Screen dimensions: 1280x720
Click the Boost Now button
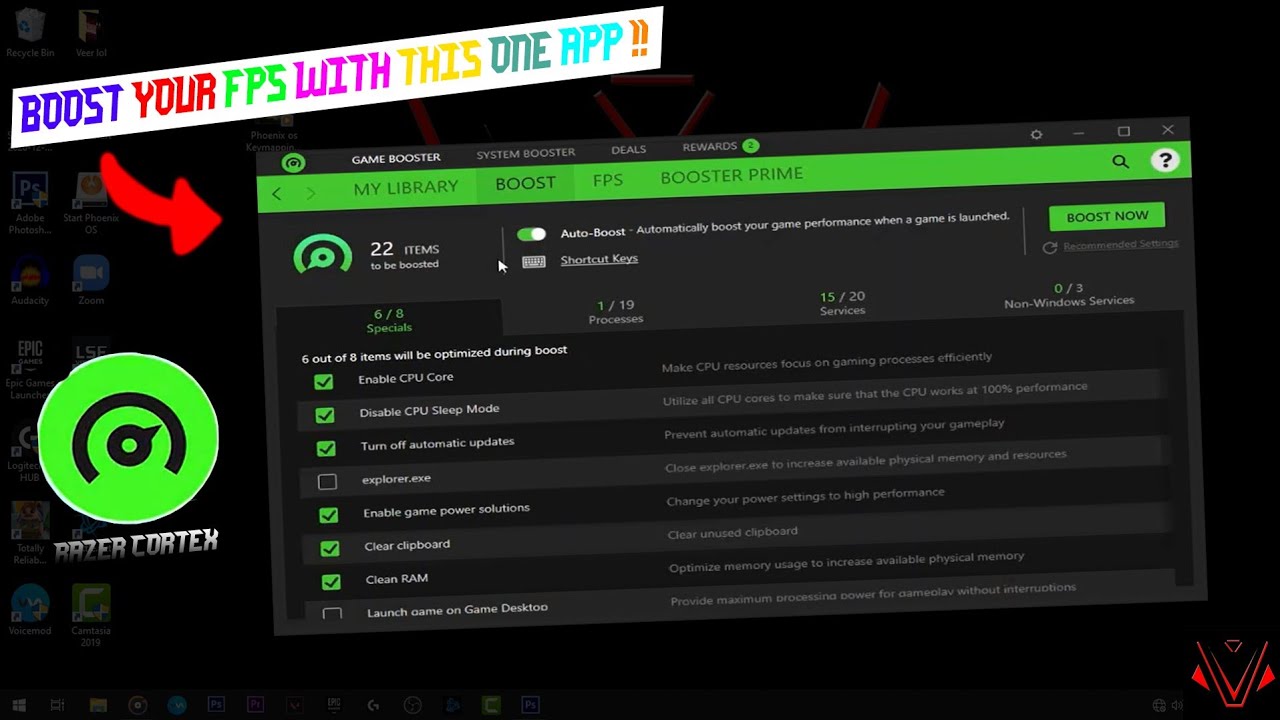click(1107, 216)
